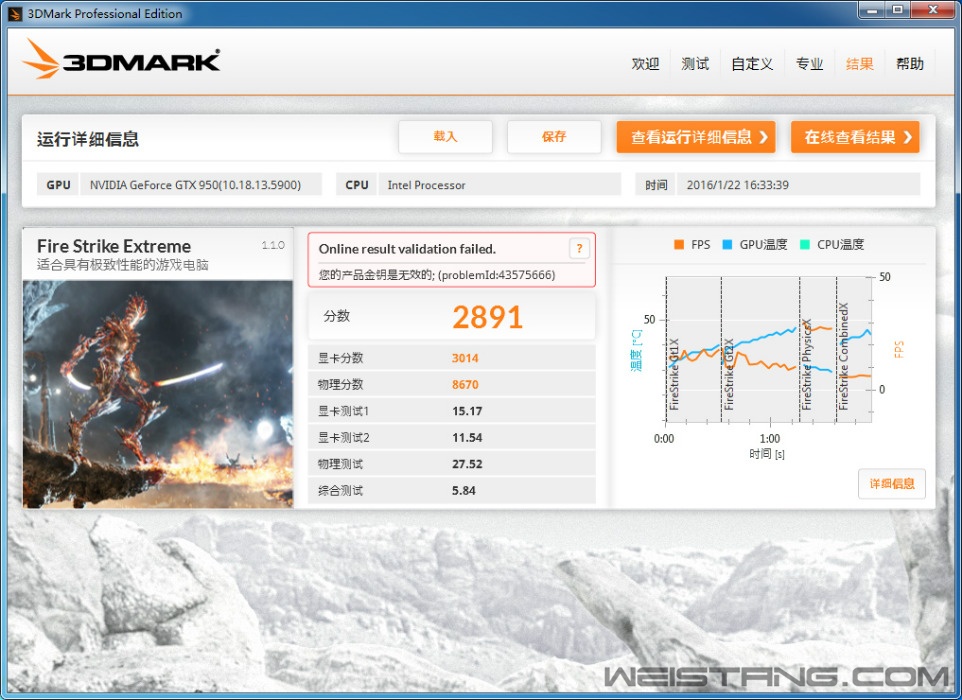Viewport: 962px width, 700px height.
Task: Click the CPU field Intel Processor
Action: (499, 185)
